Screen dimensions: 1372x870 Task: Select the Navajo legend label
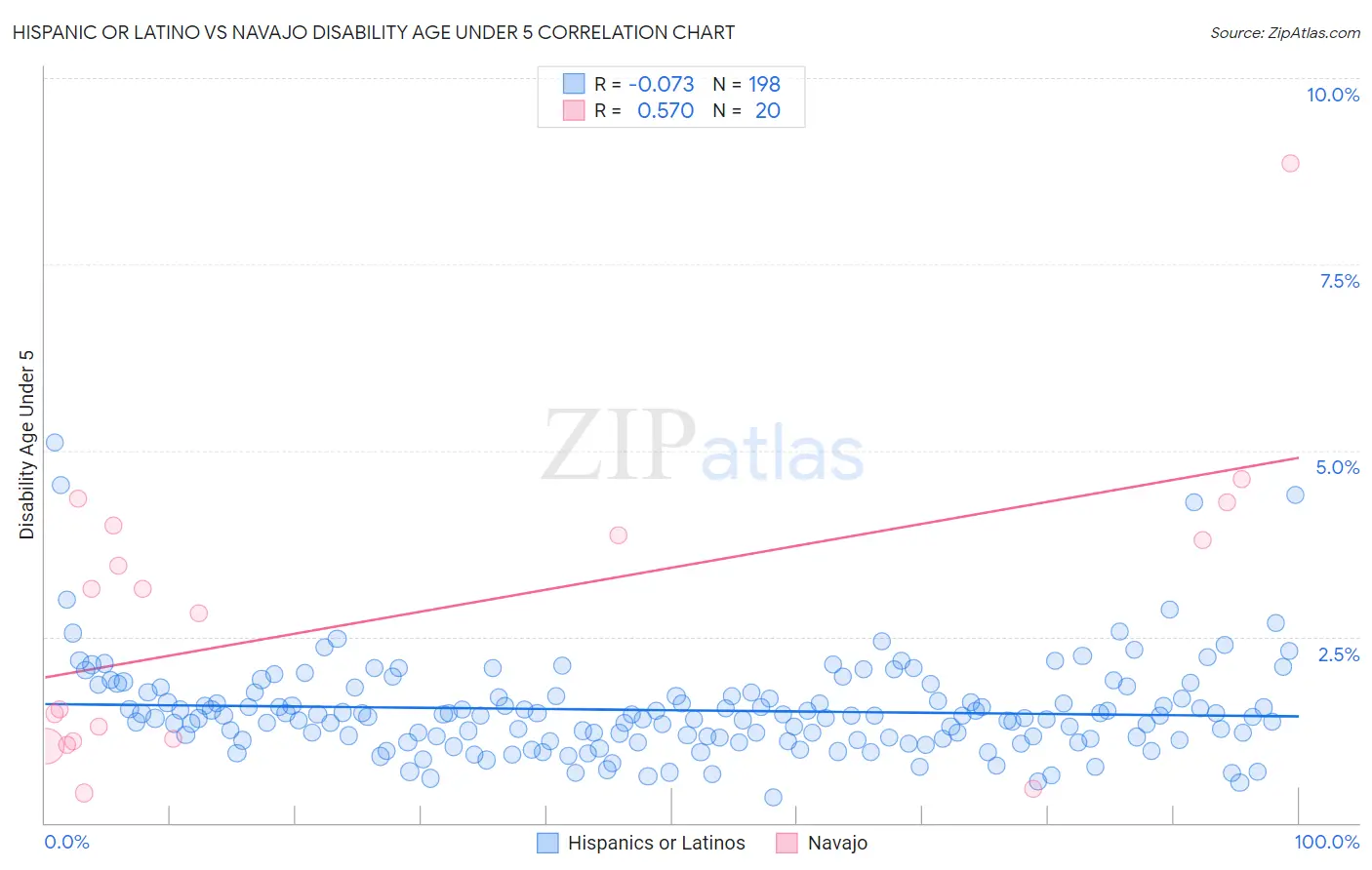click(837, 843)
